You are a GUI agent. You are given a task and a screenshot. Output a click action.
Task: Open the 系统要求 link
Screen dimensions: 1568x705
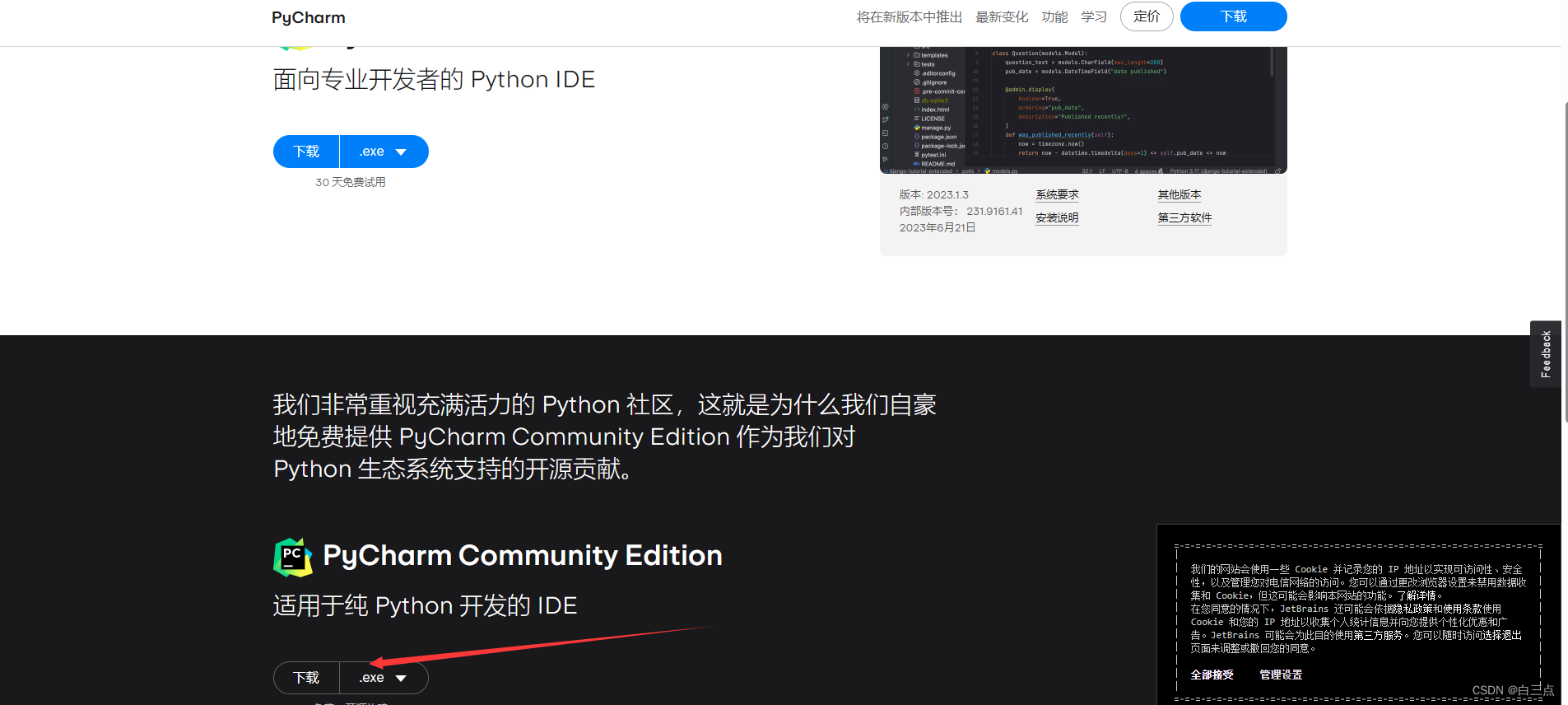[1057, 195]
